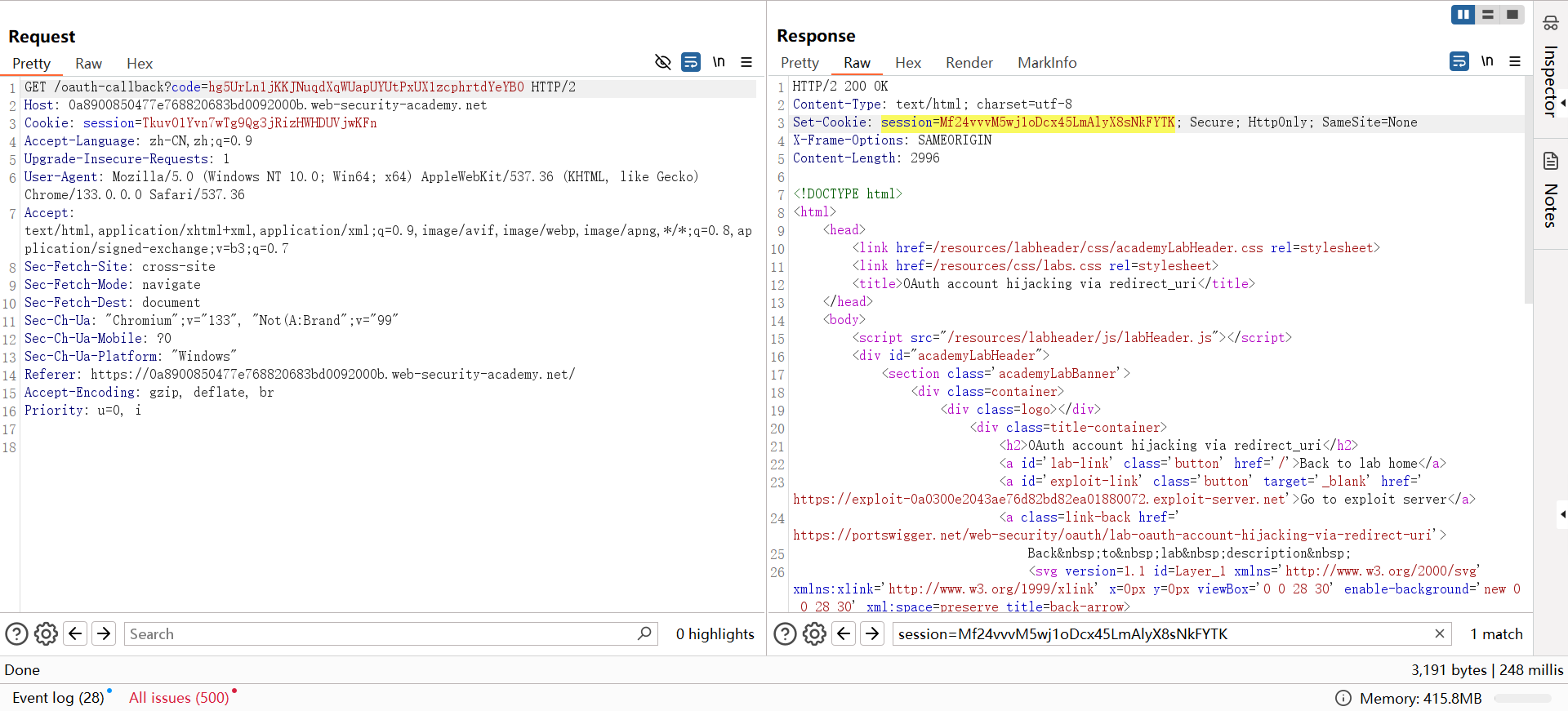Toggle hidden characters eye icon in Request
Viewport: 1568px width, 711px height.
click(662, 62)
